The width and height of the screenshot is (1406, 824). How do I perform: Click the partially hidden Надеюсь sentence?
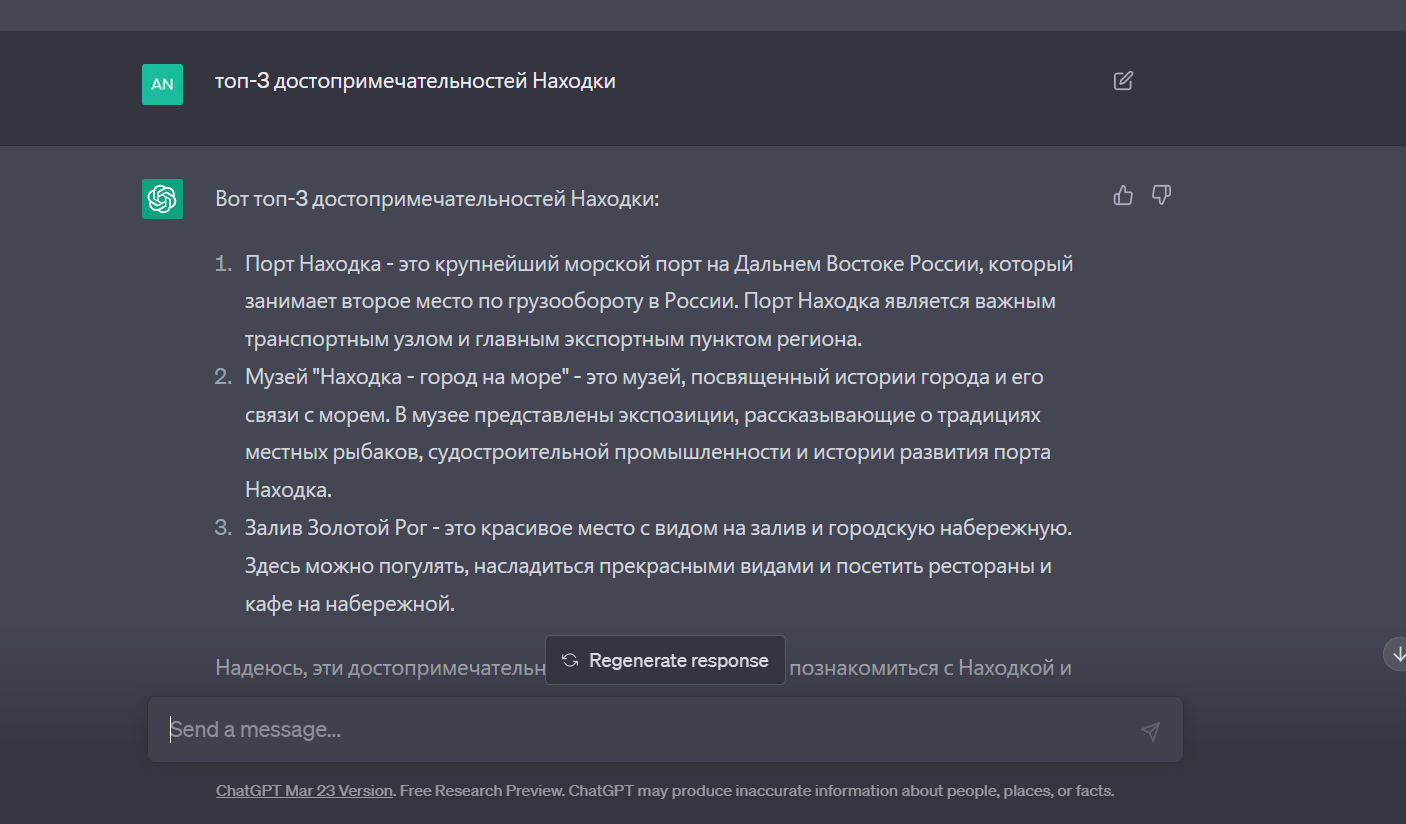350,666
